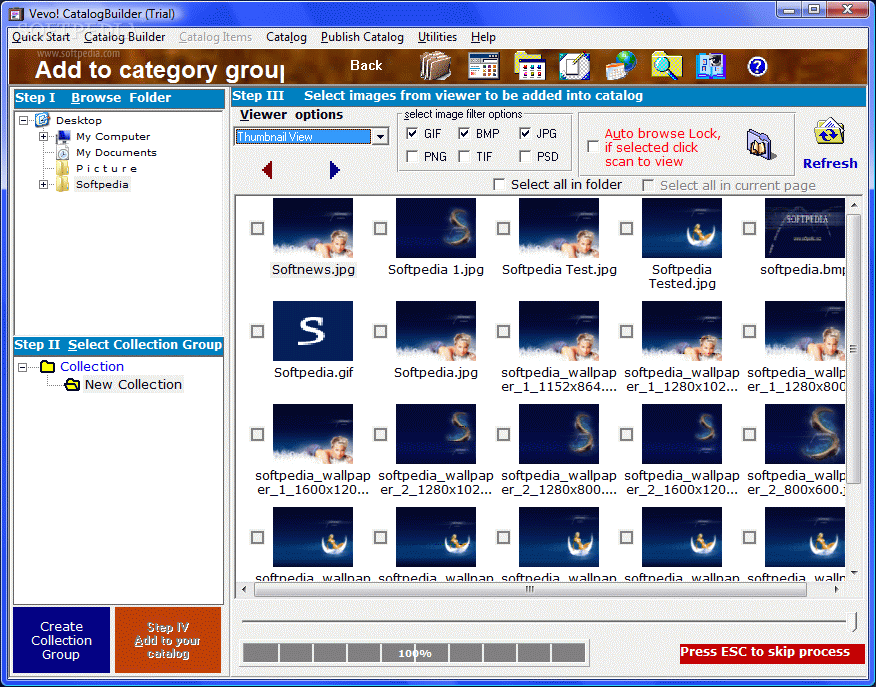Click the Create Collection Group button
This screenshot has height=687, width=876.
[x=61, y=640]
